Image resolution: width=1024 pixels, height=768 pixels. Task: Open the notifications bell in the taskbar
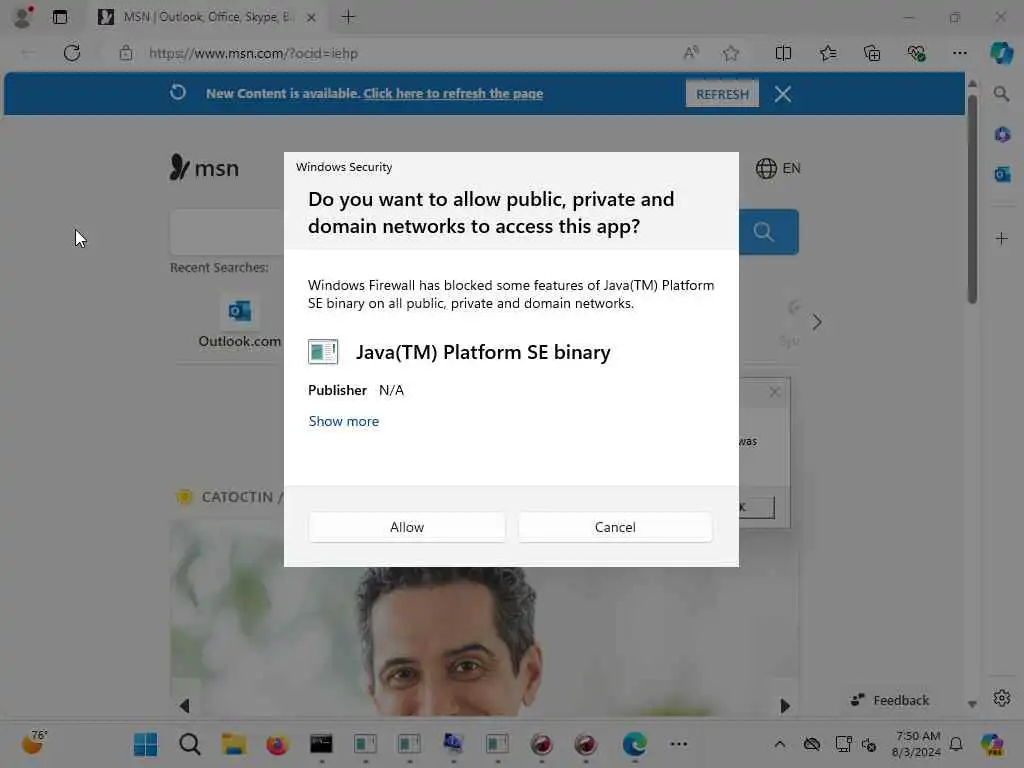[x=956, y=744]
